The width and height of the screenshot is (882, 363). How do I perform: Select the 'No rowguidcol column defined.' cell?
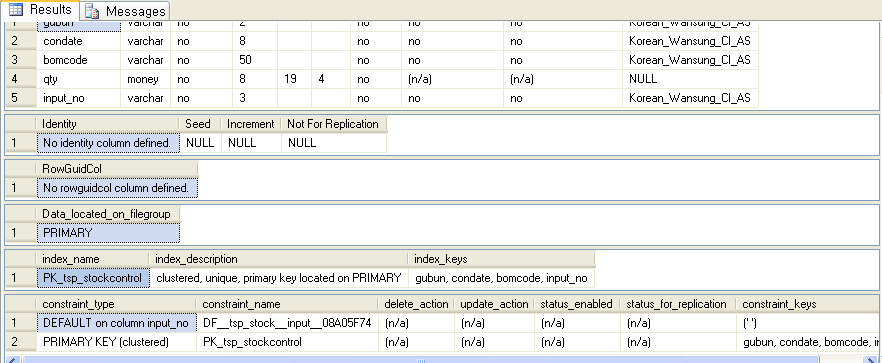tap(118, 188)
